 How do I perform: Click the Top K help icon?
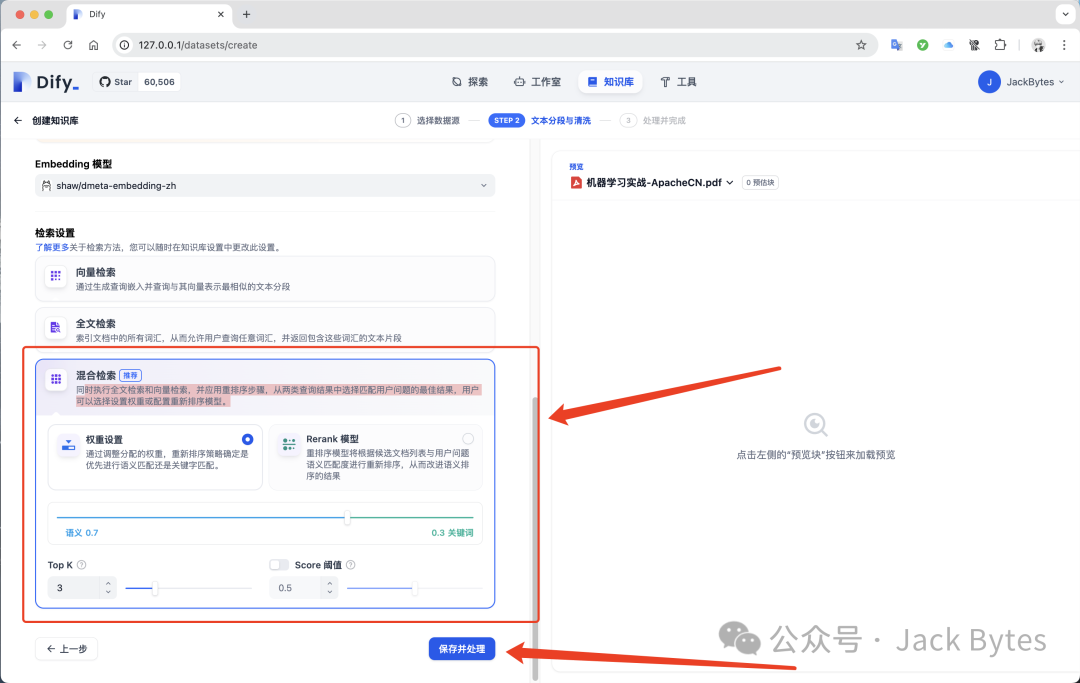click(82, 565)
